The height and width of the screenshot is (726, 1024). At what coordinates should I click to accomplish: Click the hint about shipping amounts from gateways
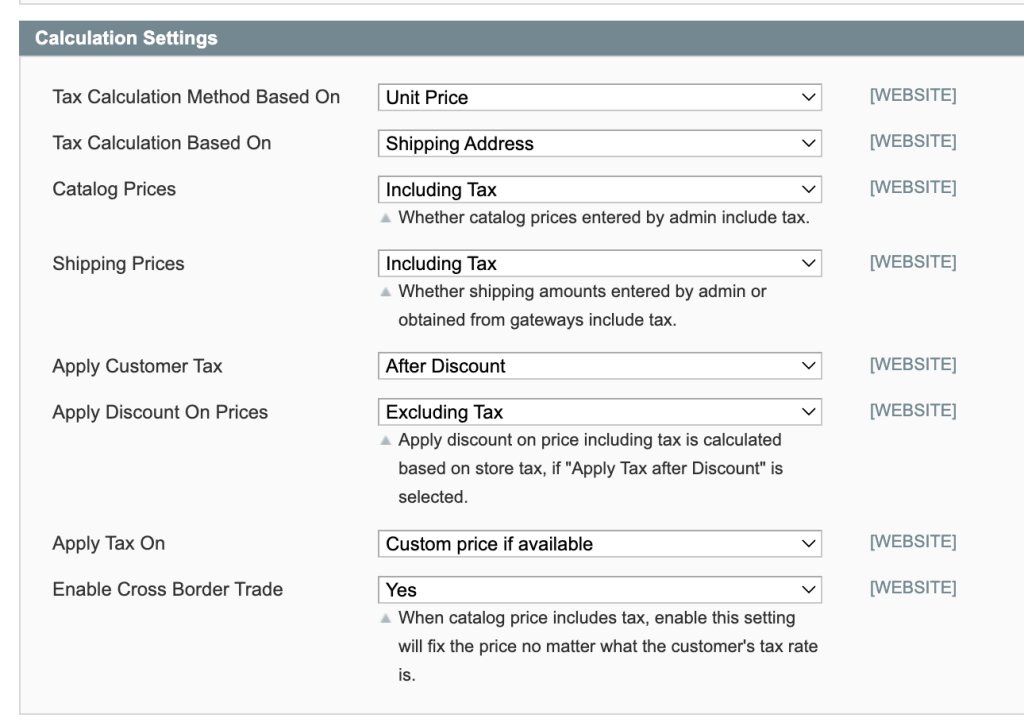583,306
